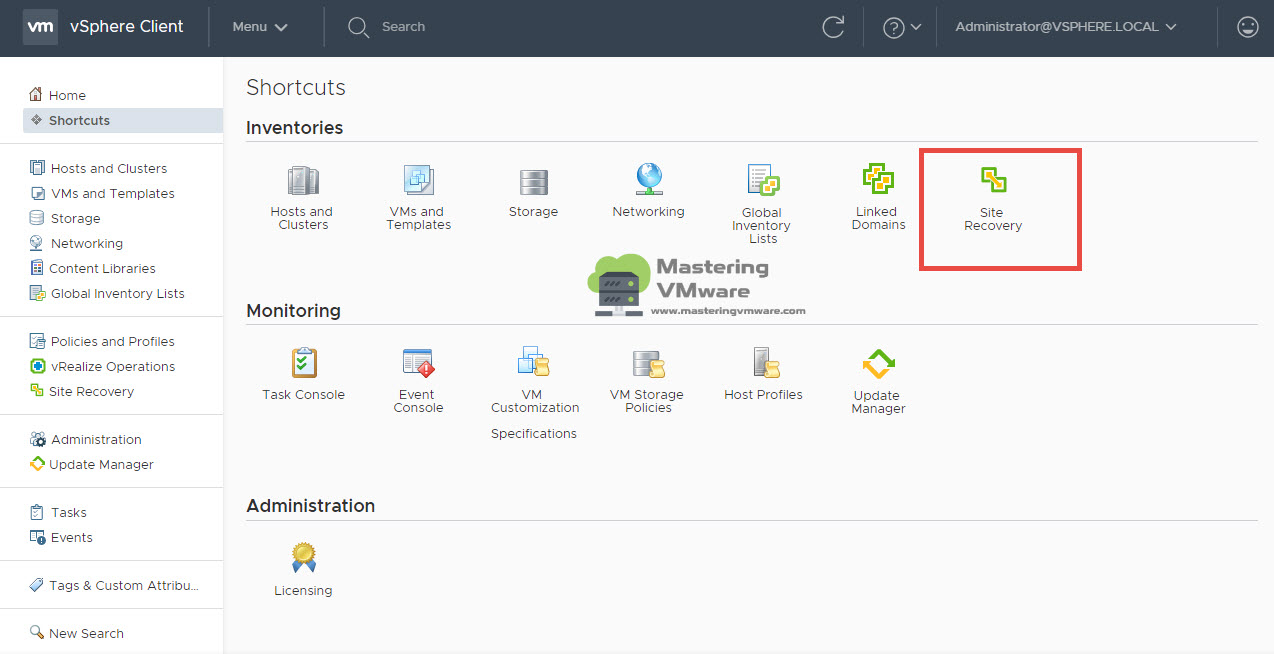
Task: Open the Networking globe shortcut icon
Action: (649, 179)
